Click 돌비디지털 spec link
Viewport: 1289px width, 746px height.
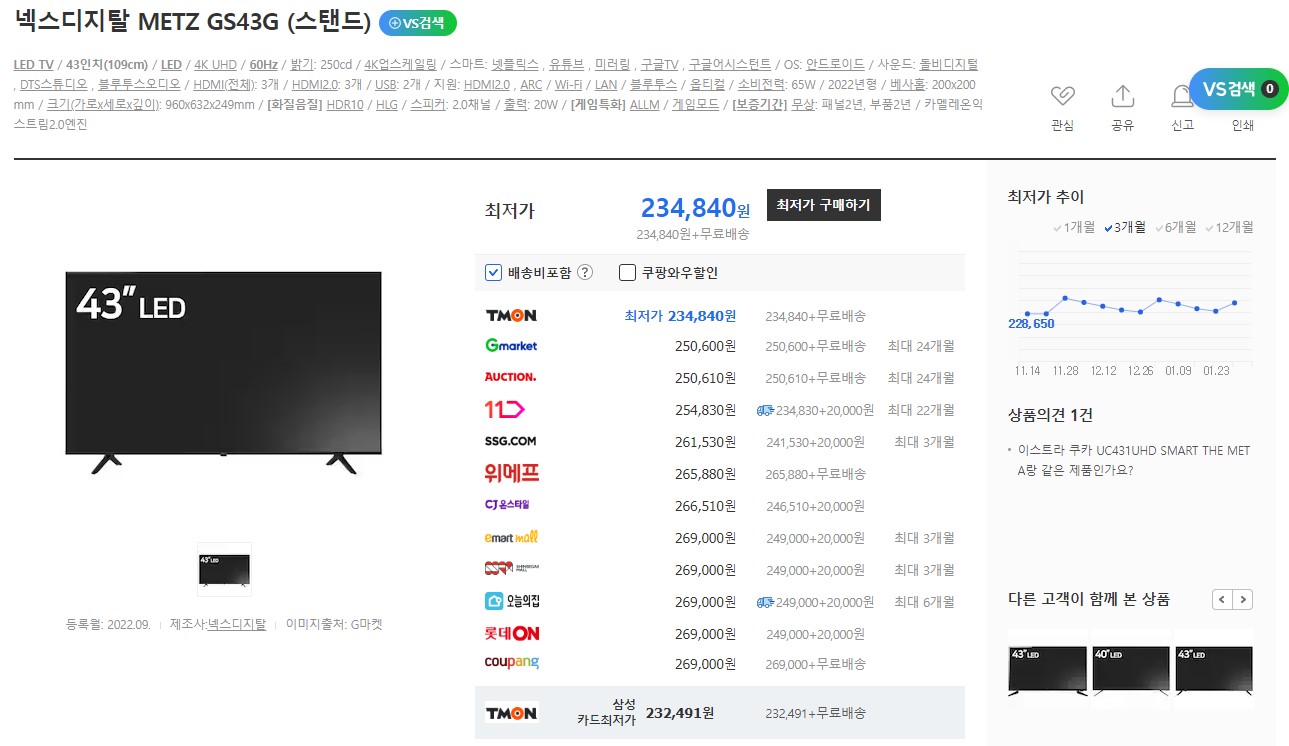[947, 64]
